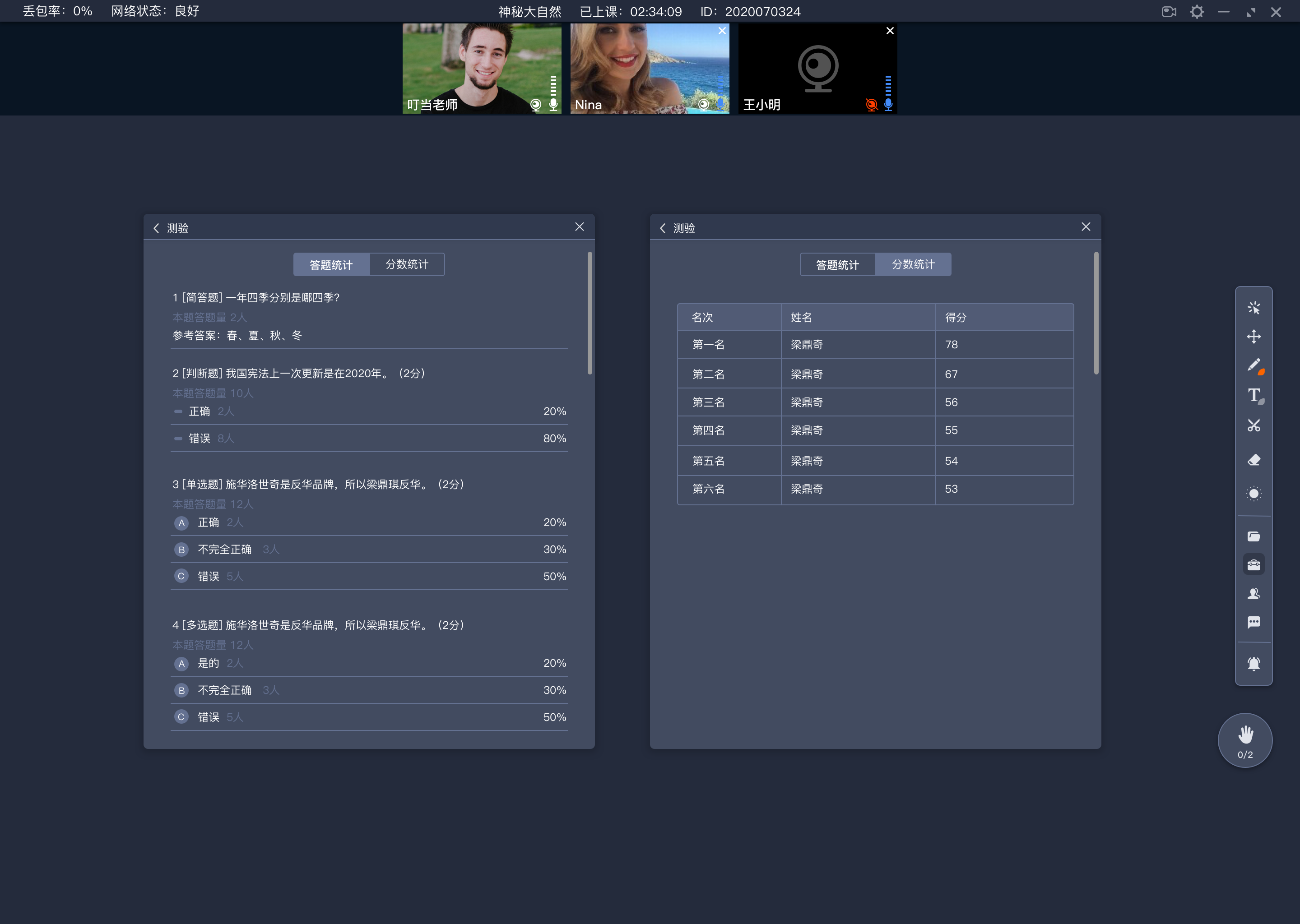Expand left 测验 panel back navigation

157,227
